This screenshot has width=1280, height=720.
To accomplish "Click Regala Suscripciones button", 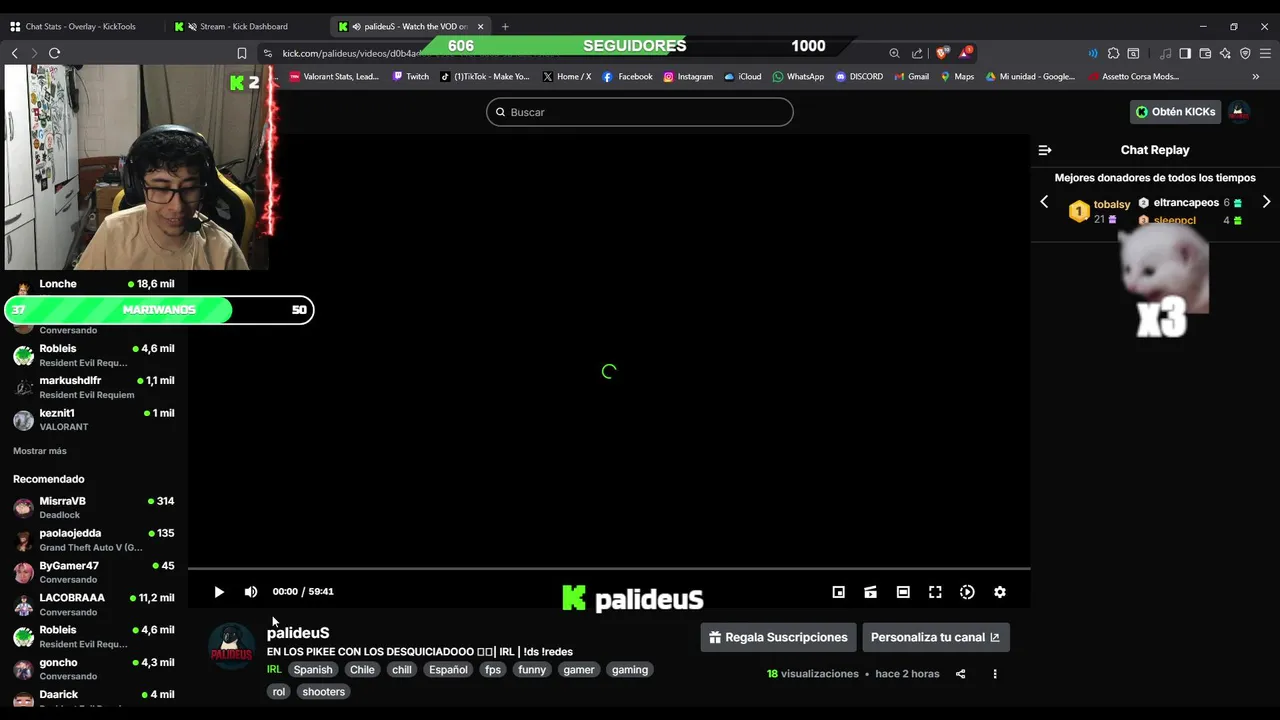I will 777,637.
